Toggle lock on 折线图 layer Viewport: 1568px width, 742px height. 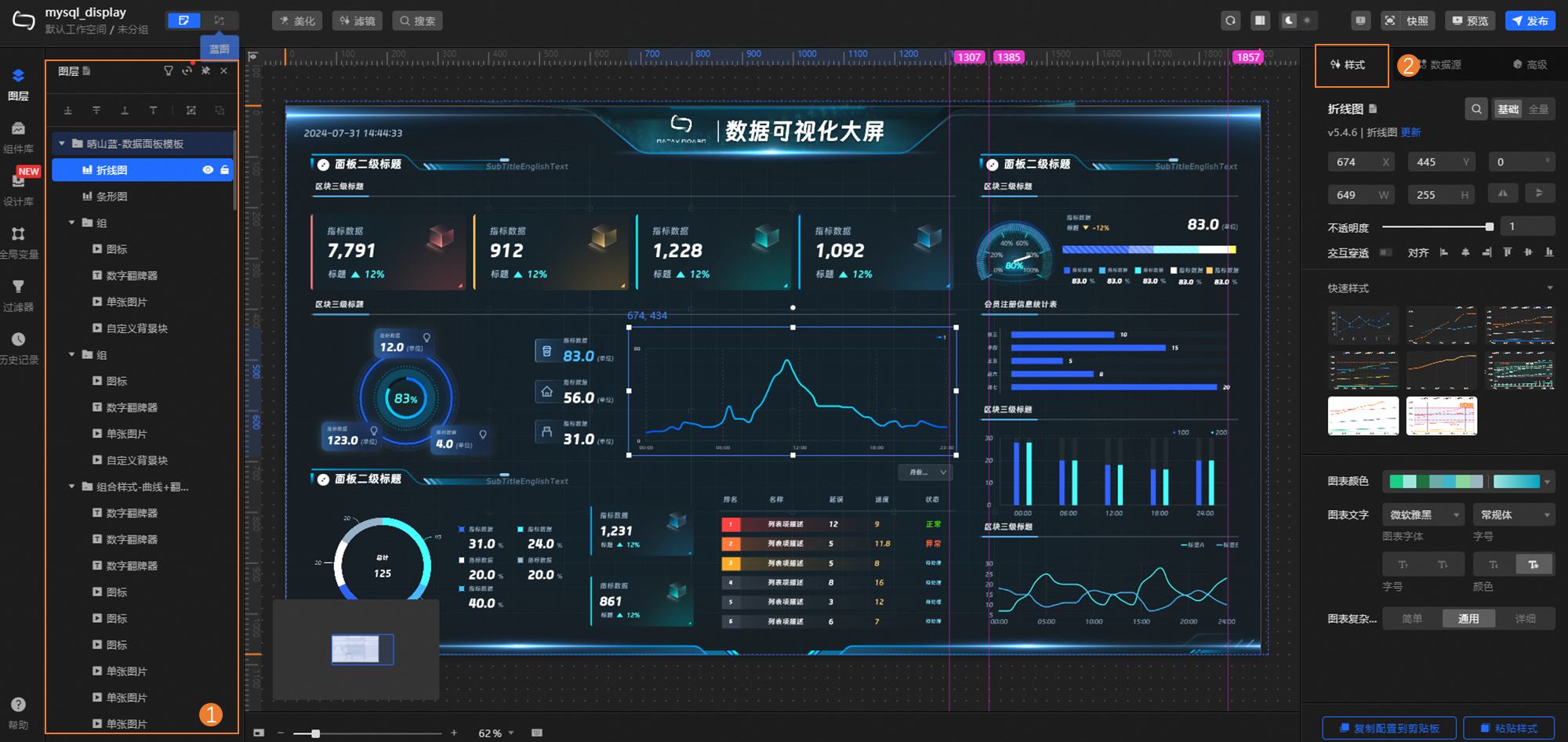pos(225,170)
